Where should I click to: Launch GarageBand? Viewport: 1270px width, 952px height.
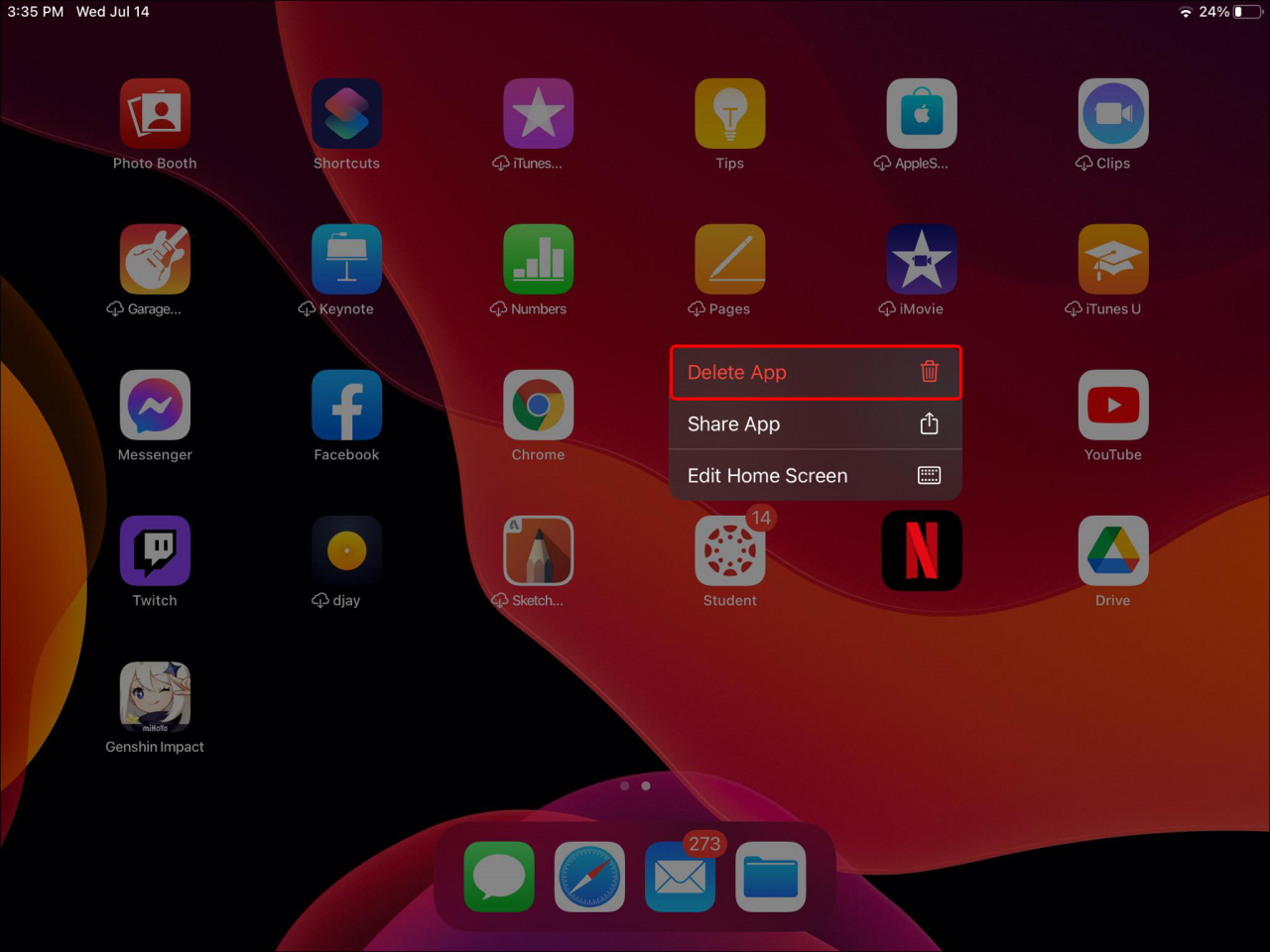[155, 259]
